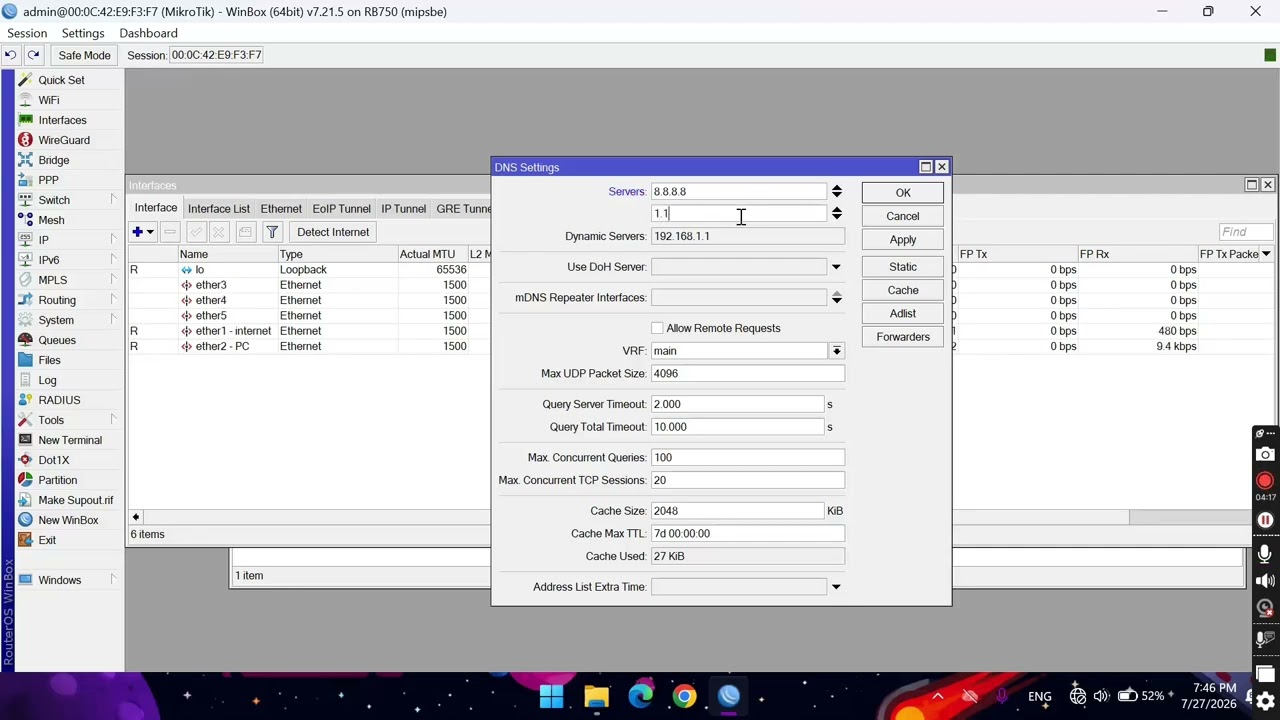Open Partition in the sidebar

tap(57, 480)
